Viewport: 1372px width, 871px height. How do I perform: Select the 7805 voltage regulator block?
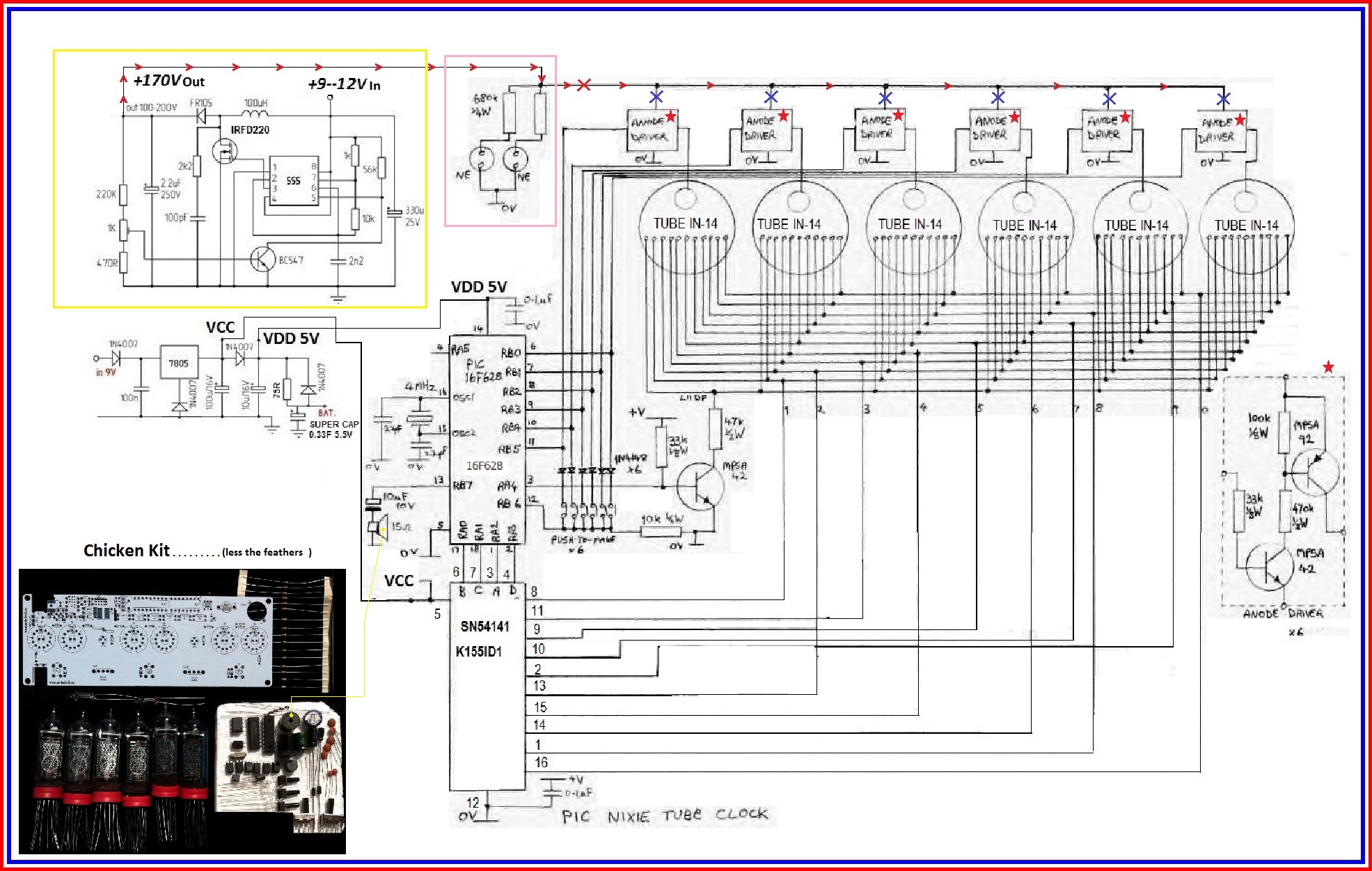tap(179, 363)
